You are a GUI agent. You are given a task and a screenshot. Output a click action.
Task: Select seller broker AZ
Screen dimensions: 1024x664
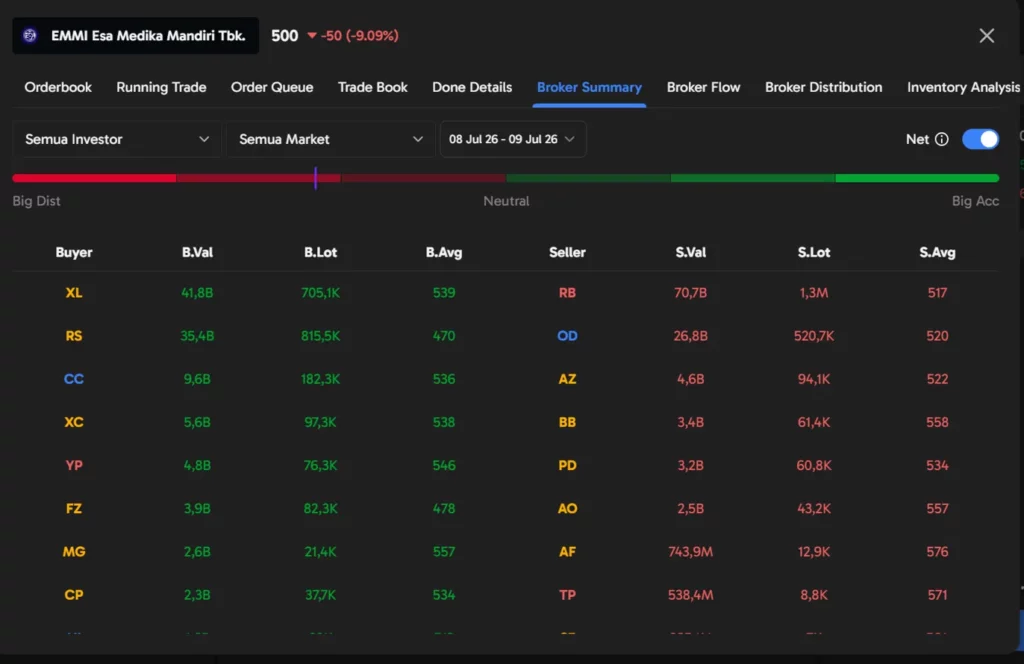pos(568,379)
